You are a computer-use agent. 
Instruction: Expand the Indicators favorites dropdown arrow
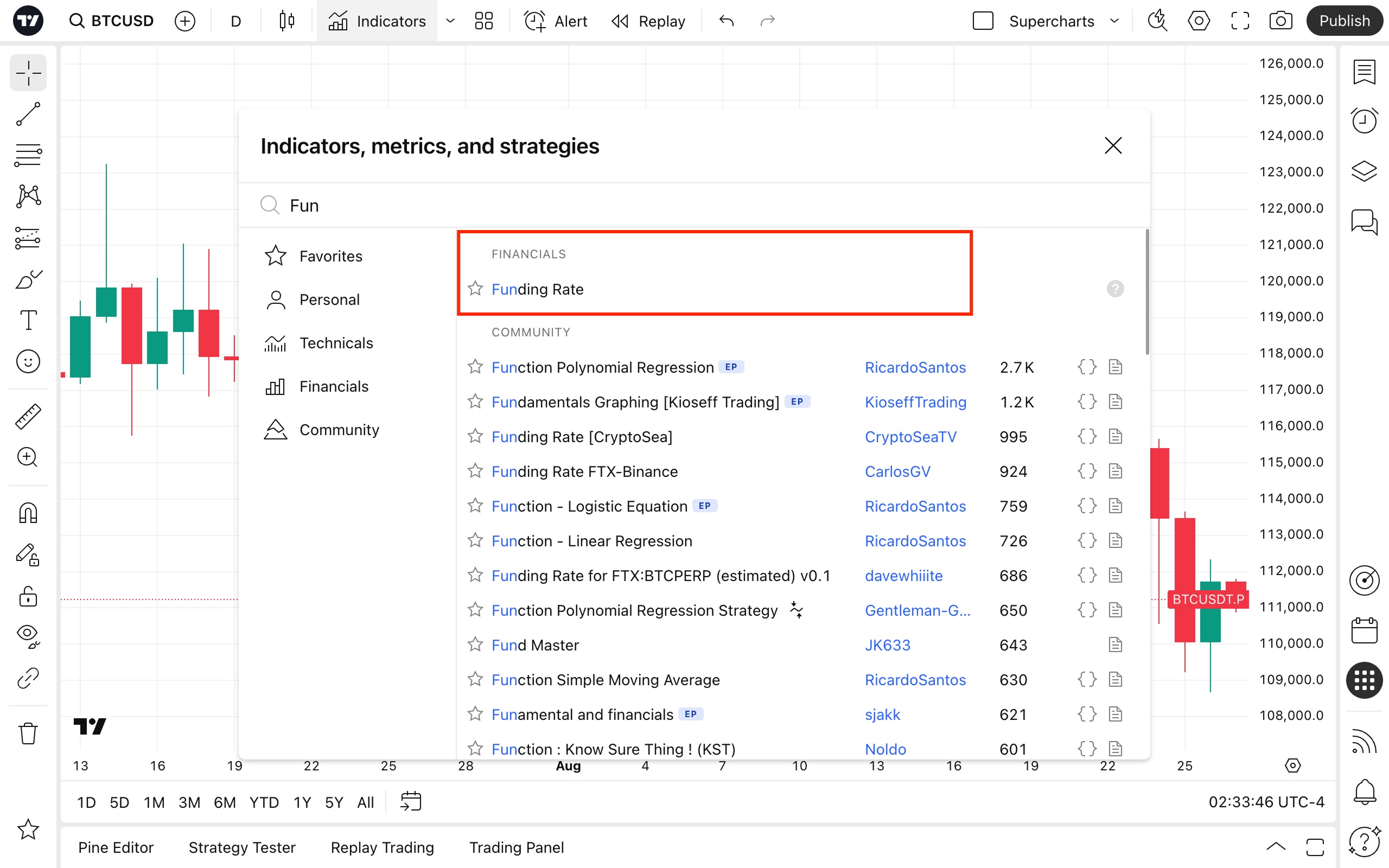coord(450,21)
